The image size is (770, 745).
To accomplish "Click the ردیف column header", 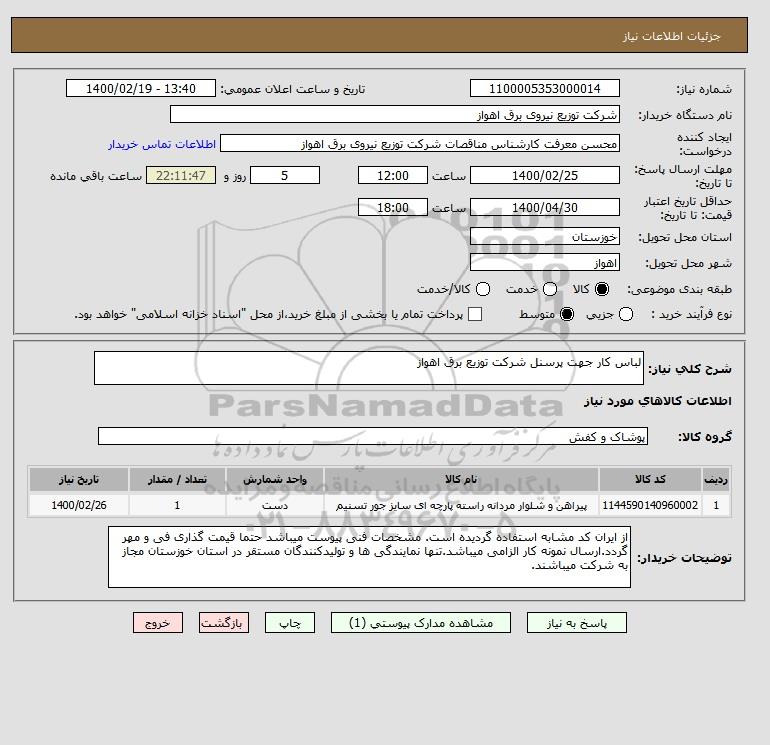I will pos(716,479).
